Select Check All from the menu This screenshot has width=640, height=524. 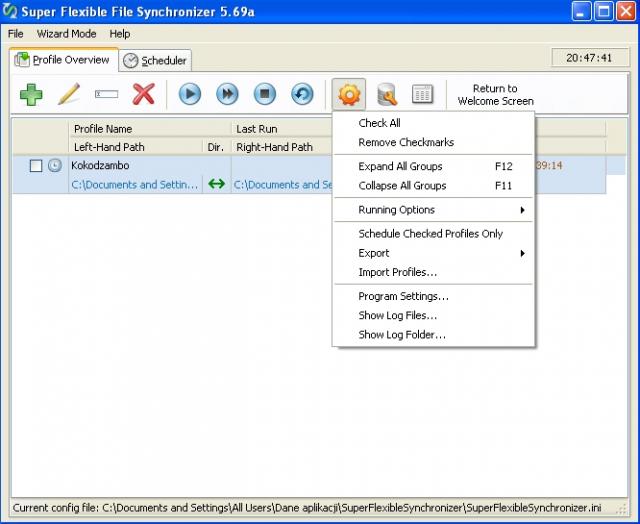click(x=380, y=123)
